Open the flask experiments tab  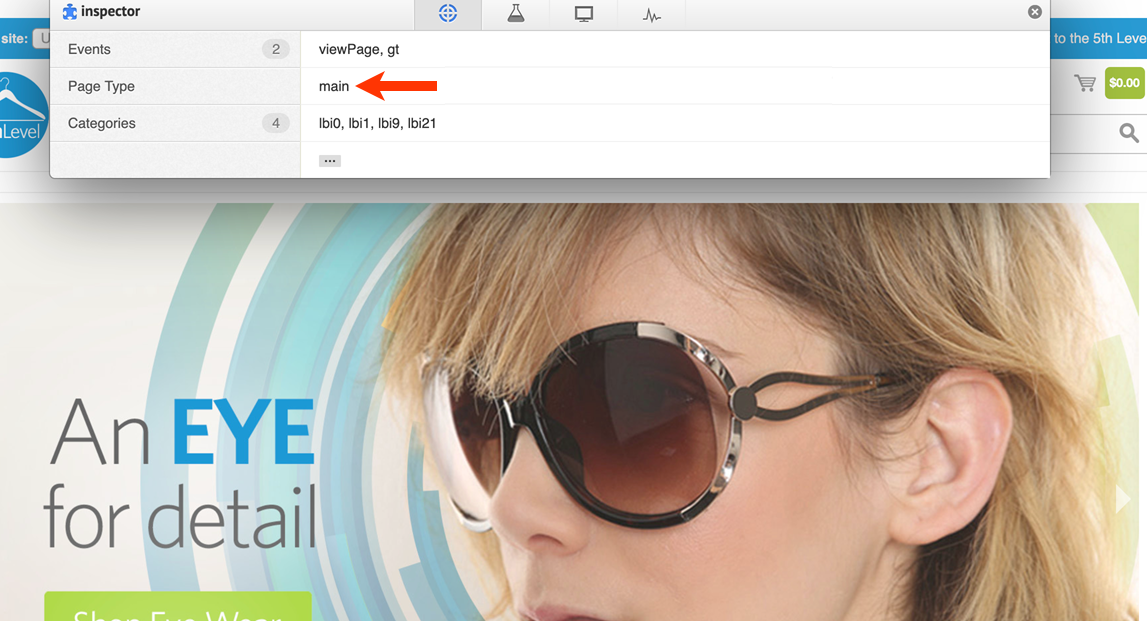(516, 14)
